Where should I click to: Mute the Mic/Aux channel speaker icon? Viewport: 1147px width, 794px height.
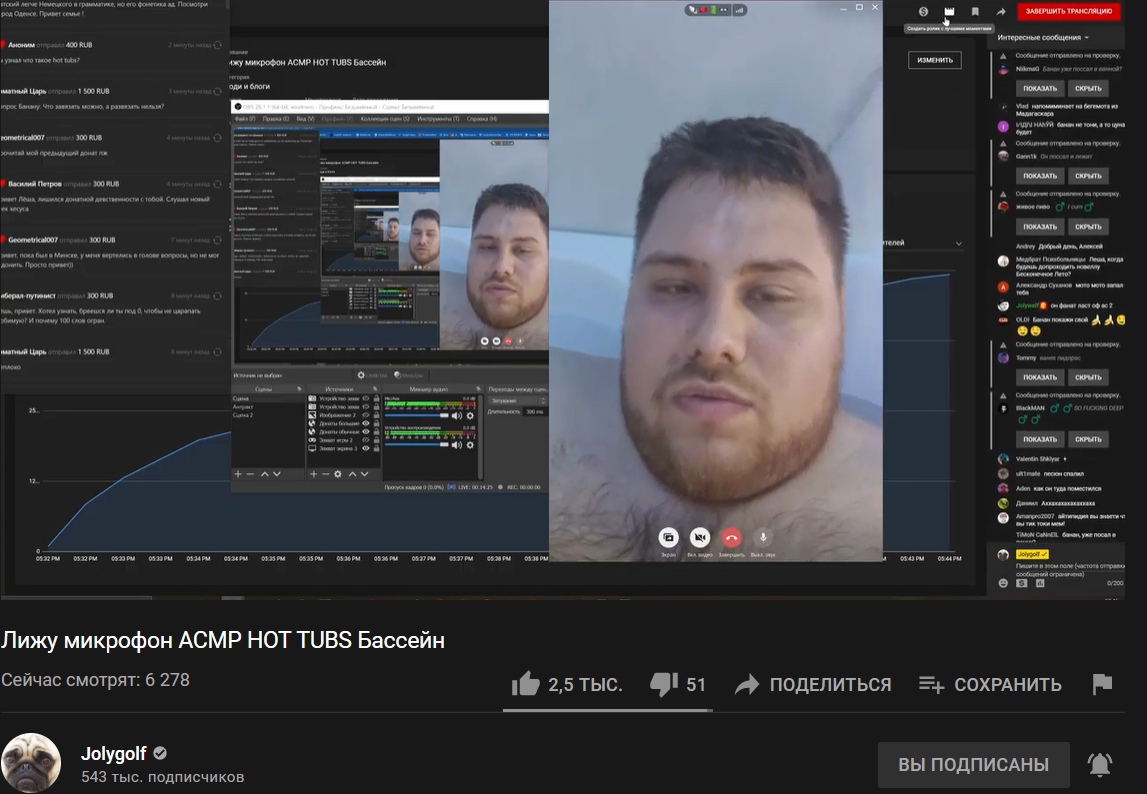pyautogui.click(x=456, y=416)
